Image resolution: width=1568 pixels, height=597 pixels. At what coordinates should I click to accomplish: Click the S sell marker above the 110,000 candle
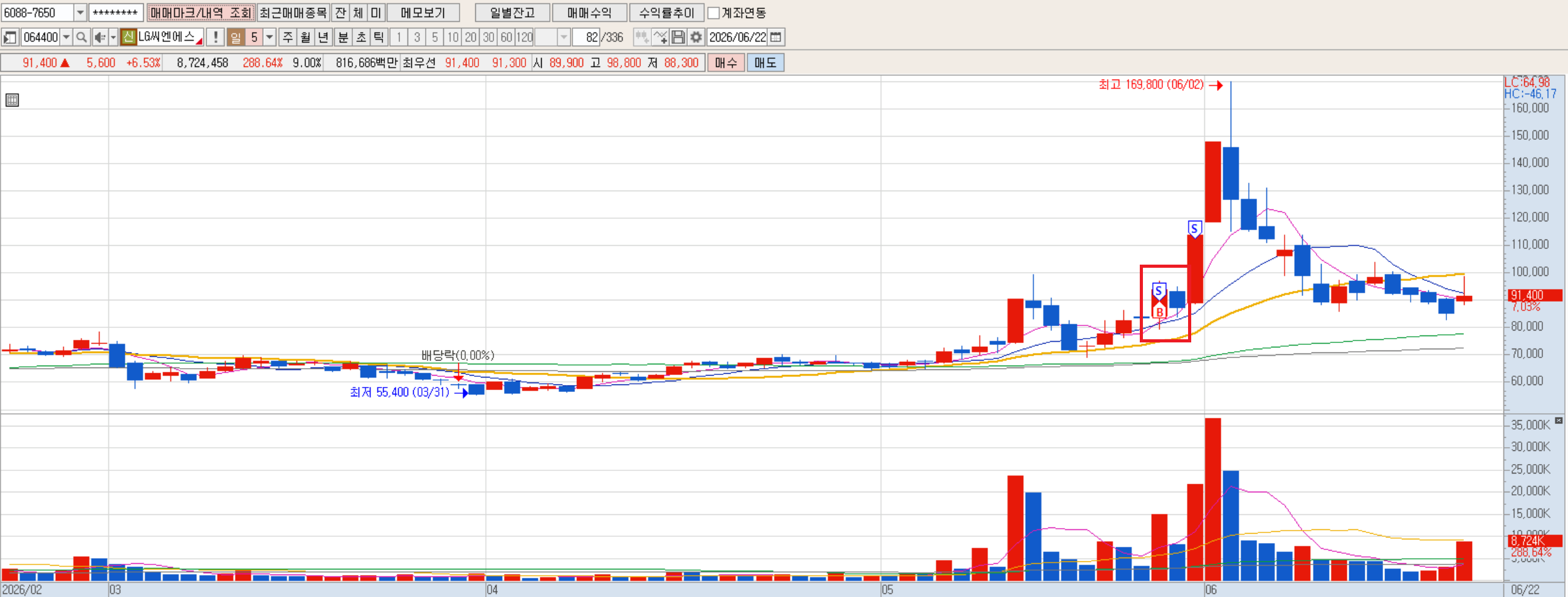[1194, 229]
